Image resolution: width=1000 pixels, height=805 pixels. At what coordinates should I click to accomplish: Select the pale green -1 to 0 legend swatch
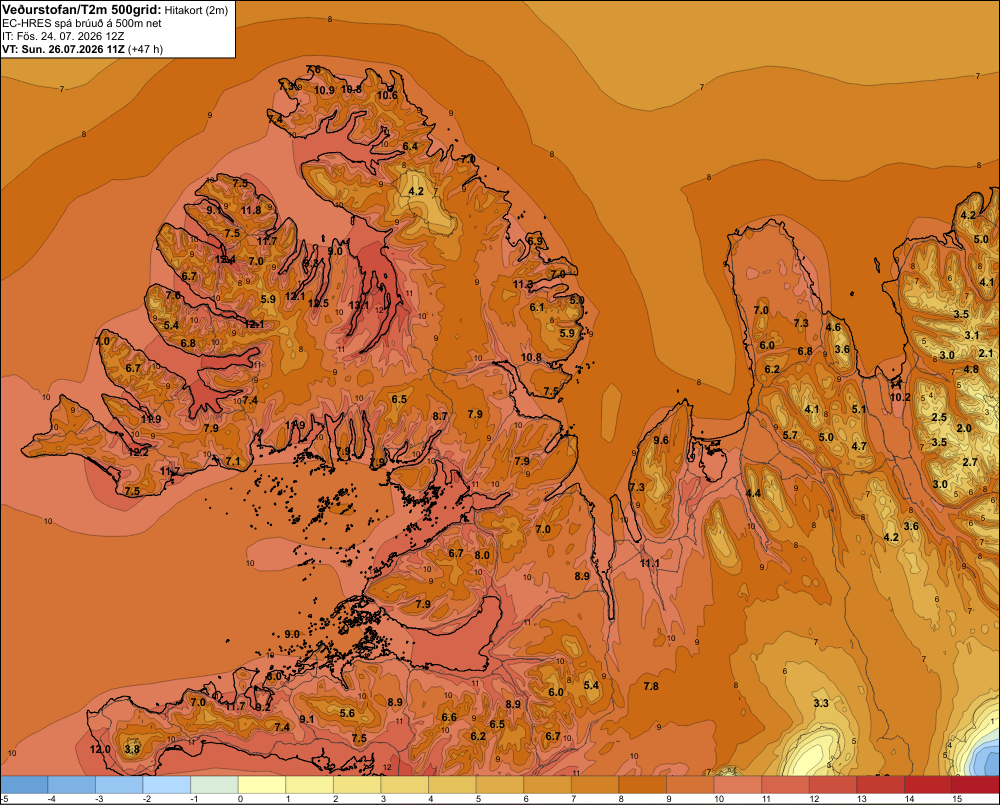click(x=214, y=785)
